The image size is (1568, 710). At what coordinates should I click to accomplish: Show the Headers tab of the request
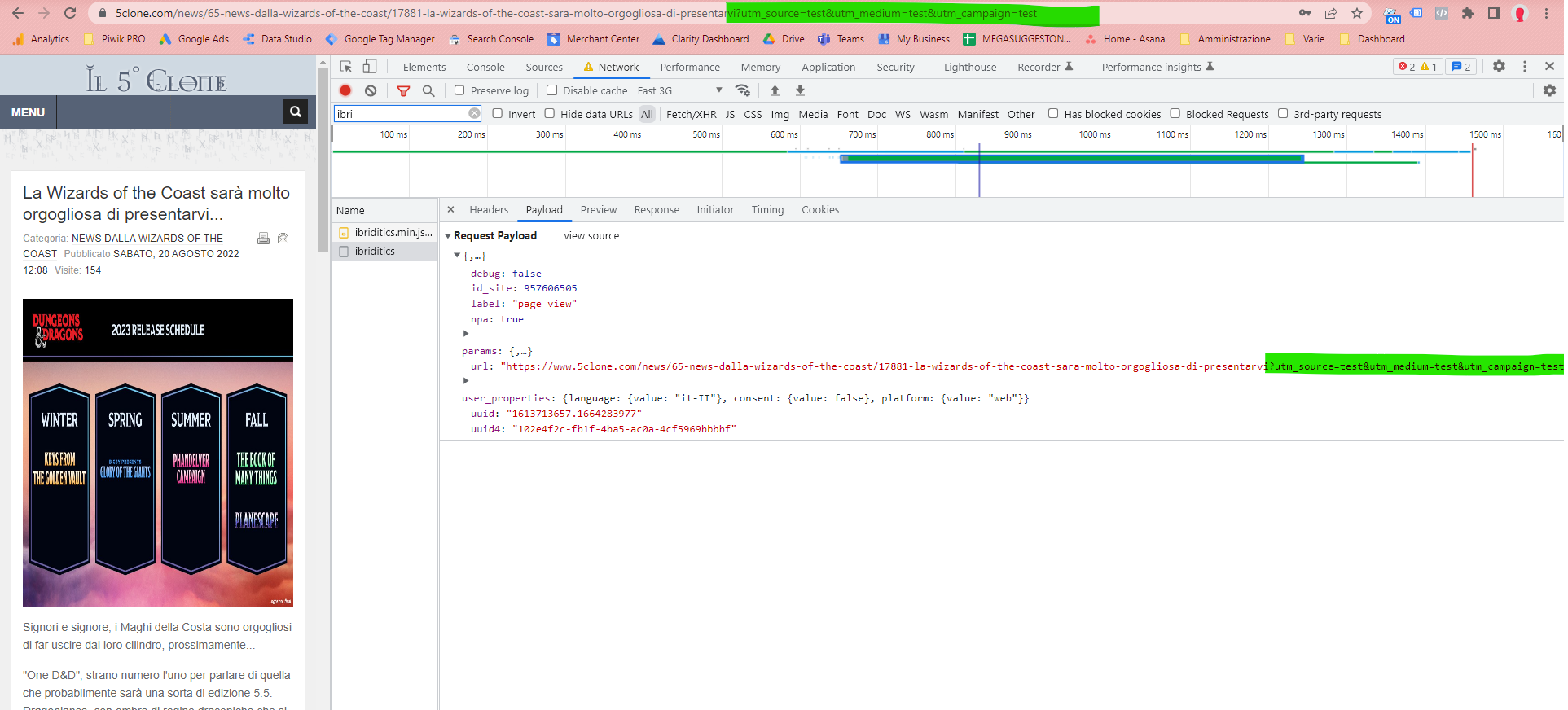tap(489, 209)
